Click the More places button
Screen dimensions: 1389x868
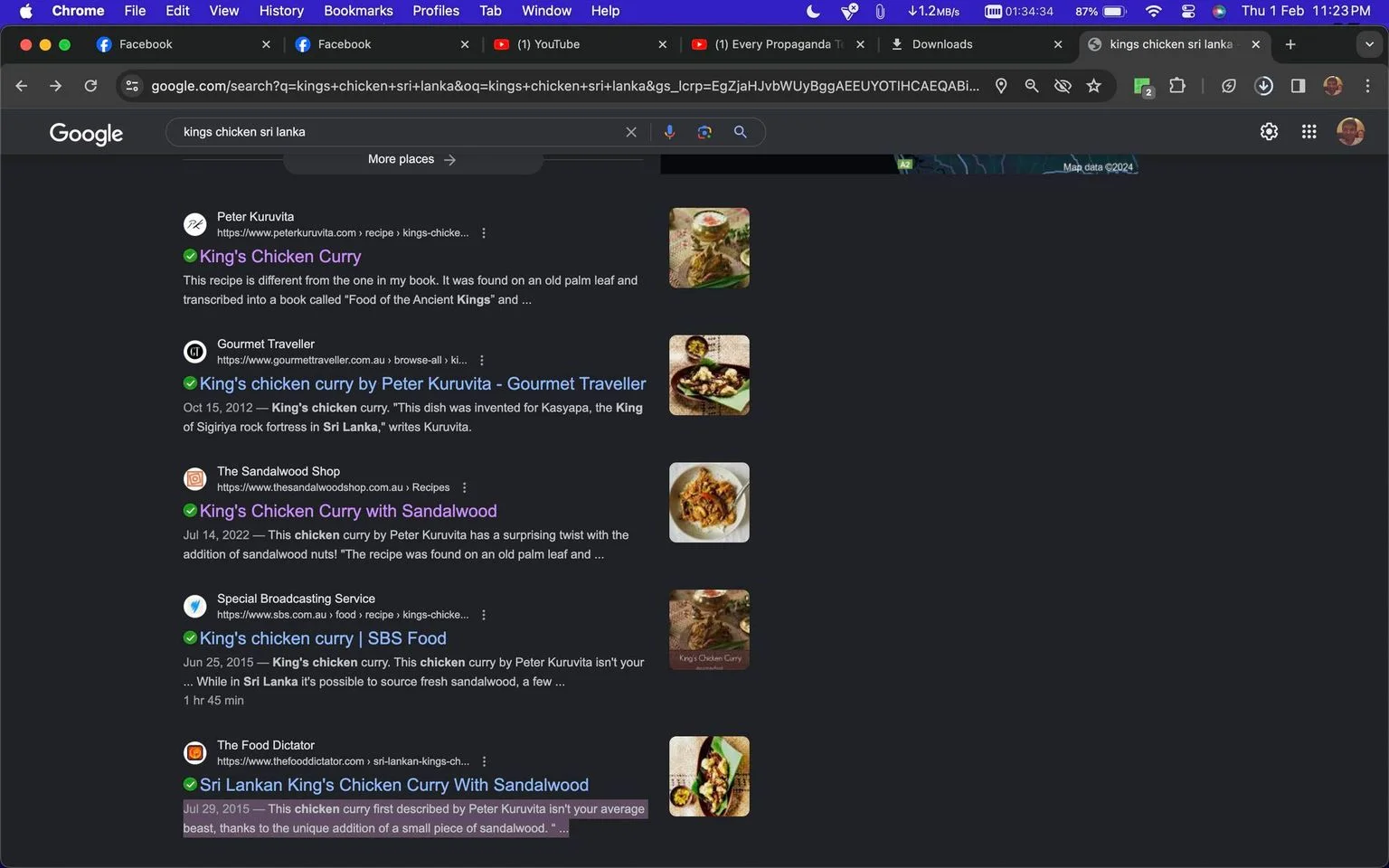tap(412, 160)
